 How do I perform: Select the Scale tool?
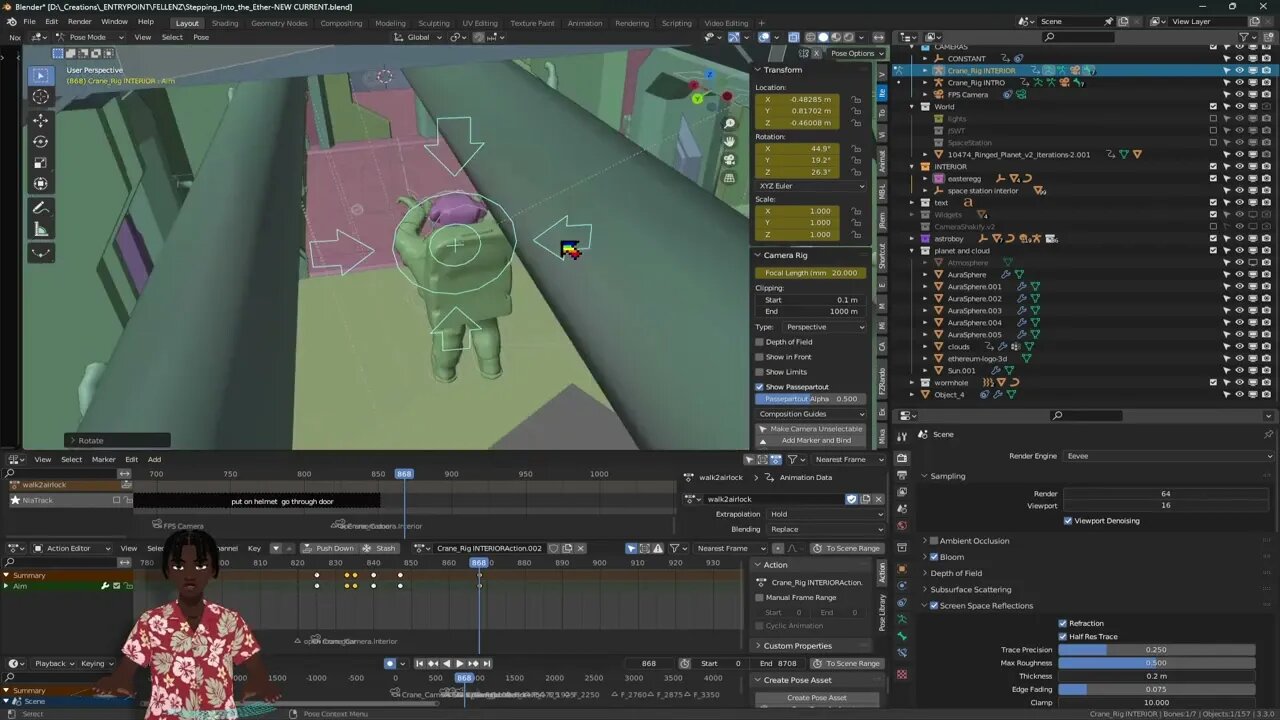pyautogui.click(x=41, y=162)
